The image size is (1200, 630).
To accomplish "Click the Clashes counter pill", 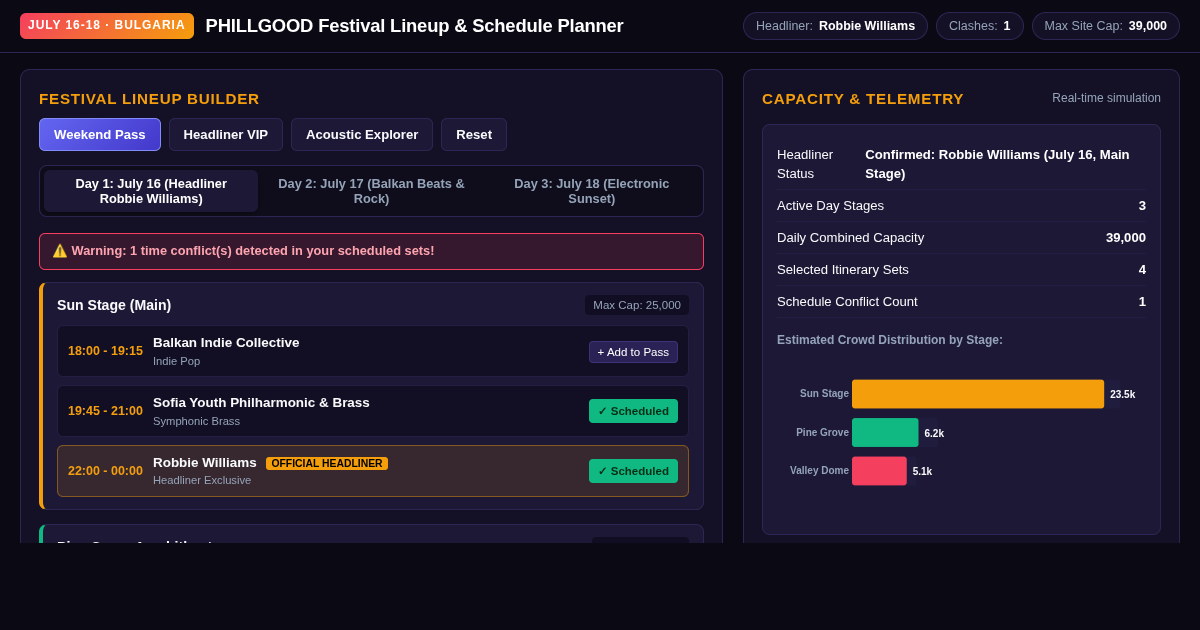I will [980, 26].
